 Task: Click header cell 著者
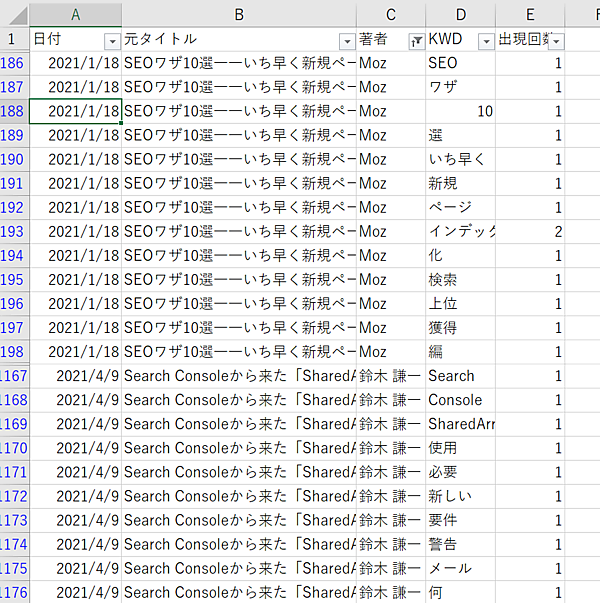tap(391, 39)
